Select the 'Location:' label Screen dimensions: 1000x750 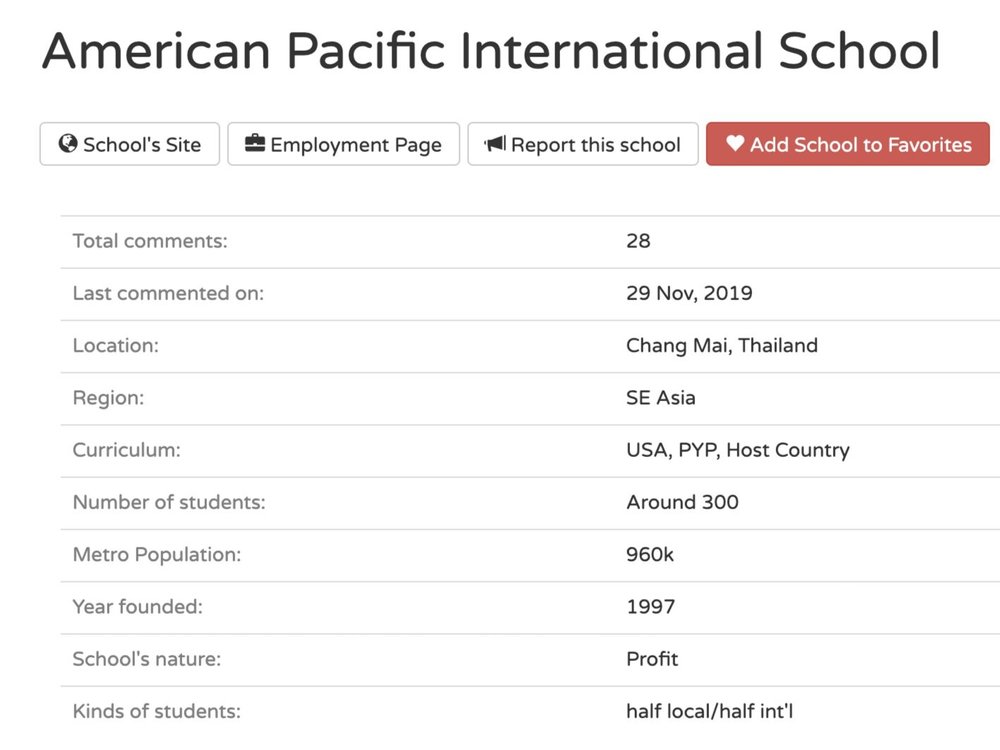115,346
